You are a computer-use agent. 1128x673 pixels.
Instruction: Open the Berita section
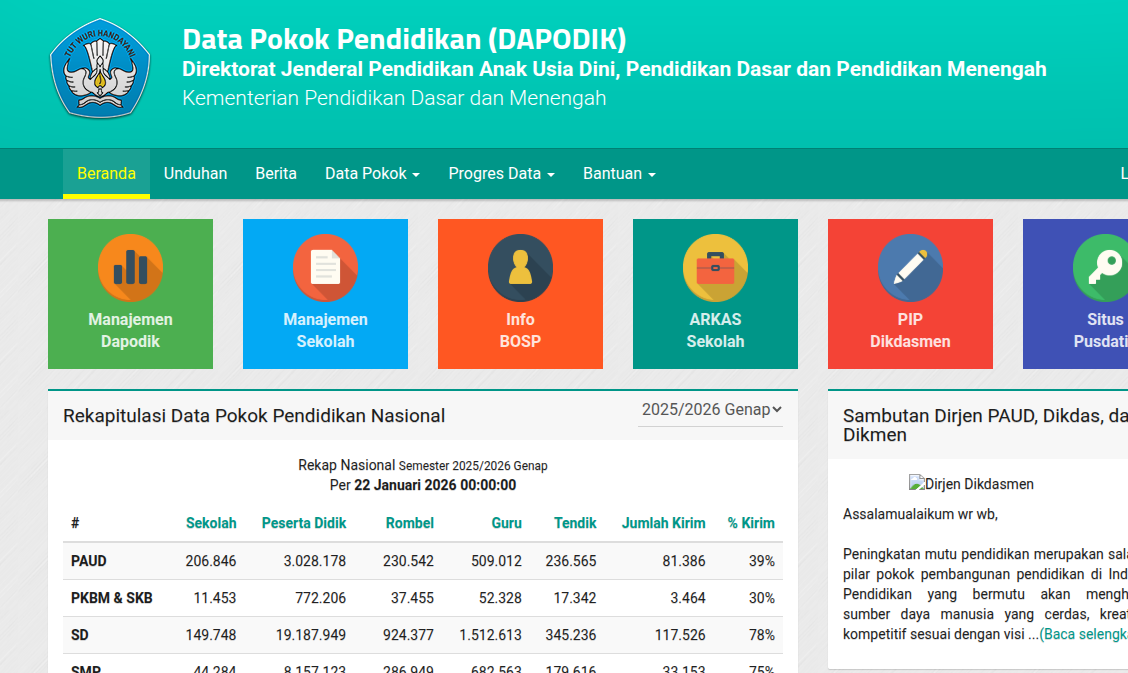[275, 173]
